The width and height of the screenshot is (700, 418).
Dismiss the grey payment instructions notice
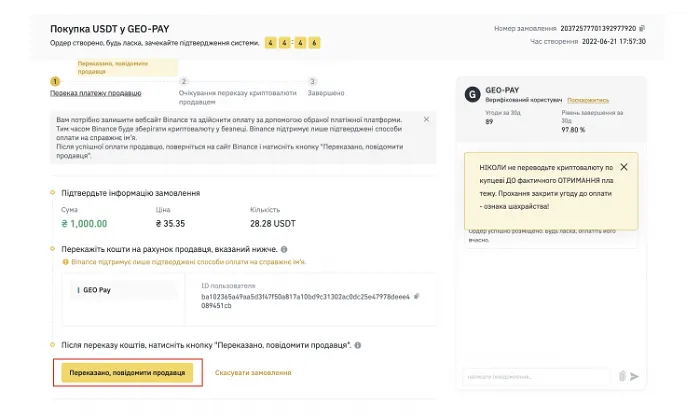tap(426, 119)
